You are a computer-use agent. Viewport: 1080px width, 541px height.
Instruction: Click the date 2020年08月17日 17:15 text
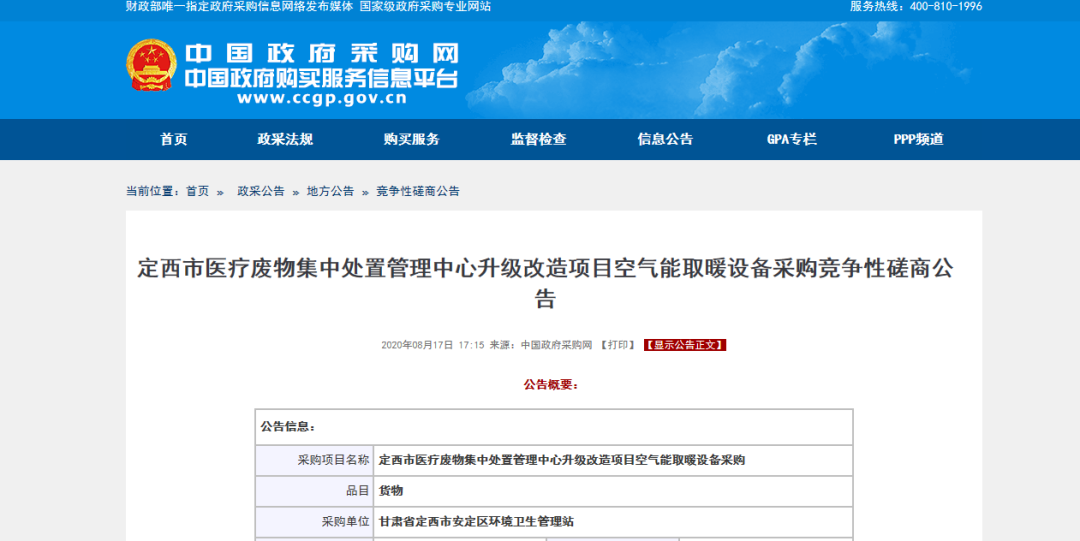tap(433, 345)
